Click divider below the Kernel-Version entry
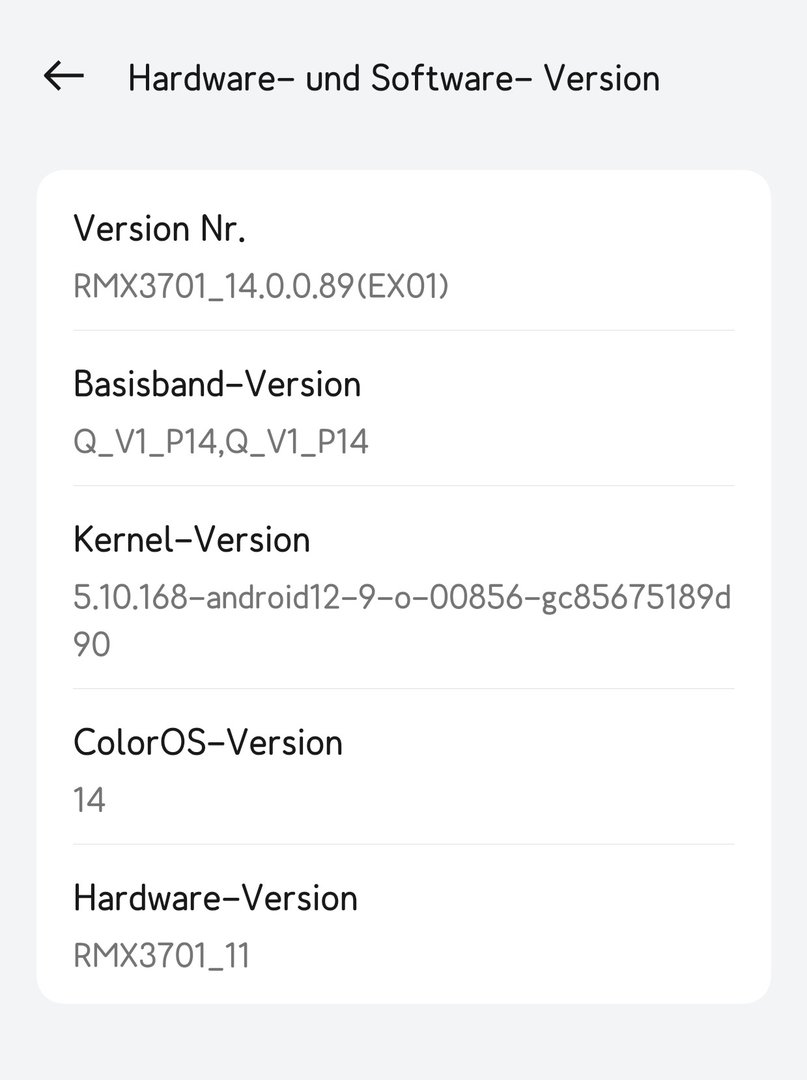The height and width of the screenshot is (1080, 807). [403, 688]
